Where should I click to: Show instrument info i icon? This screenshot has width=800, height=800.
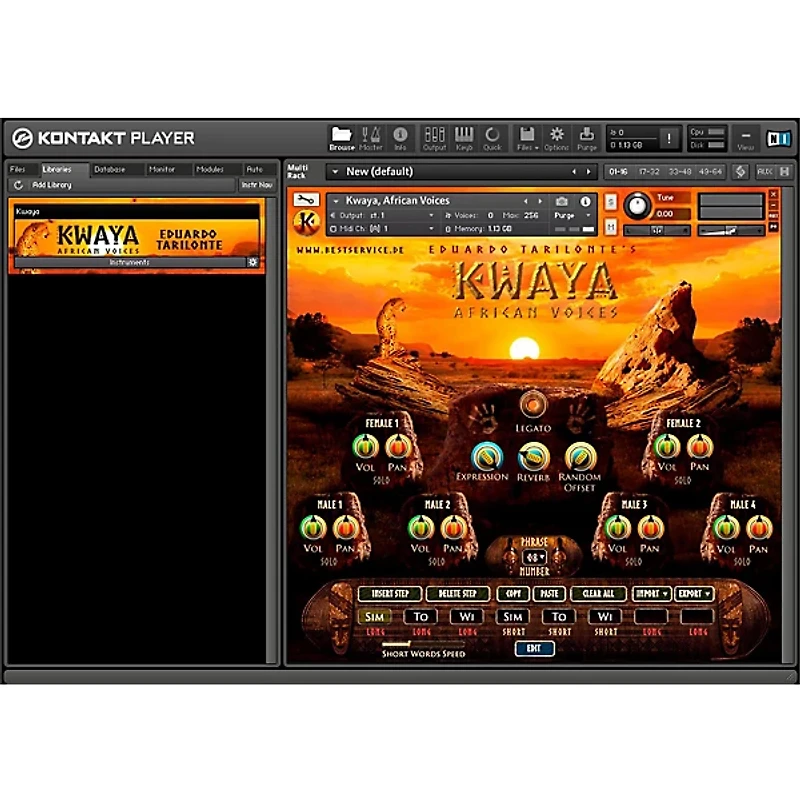point(585,202)
